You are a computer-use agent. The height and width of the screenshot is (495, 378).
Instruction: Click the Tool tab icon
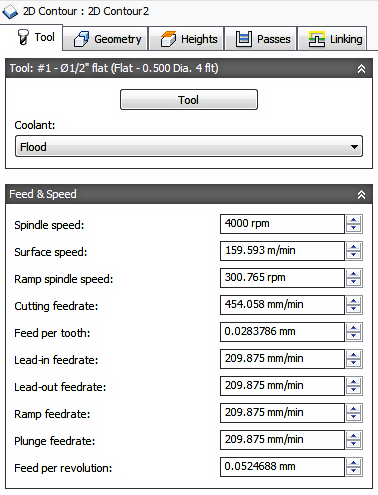click(x=23, y=37)
